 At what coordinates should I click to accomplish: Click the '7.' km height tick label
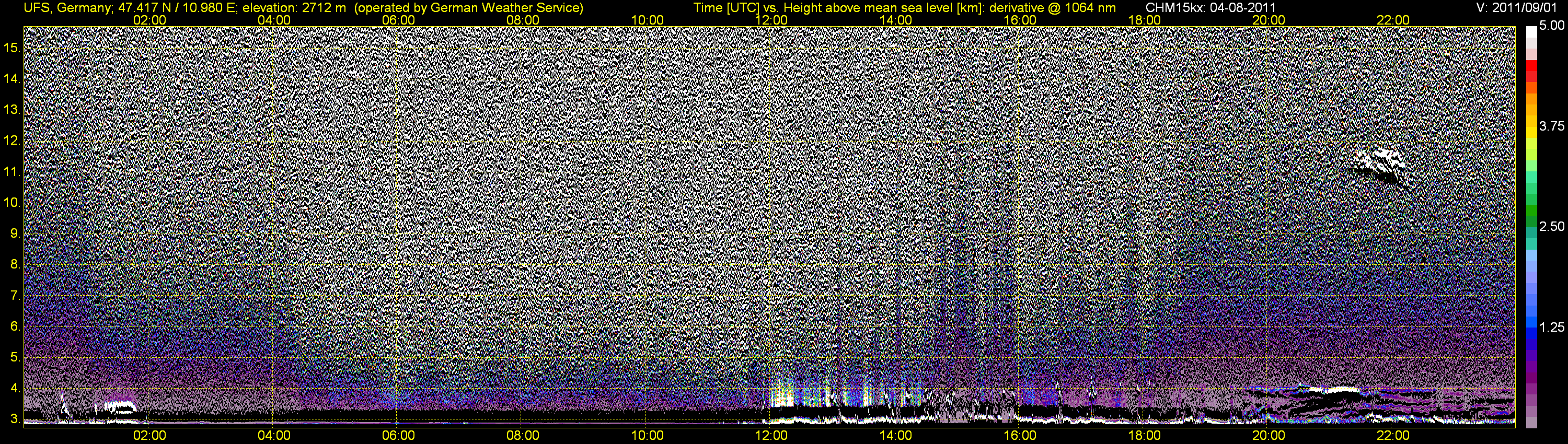[x=15, y=296]
